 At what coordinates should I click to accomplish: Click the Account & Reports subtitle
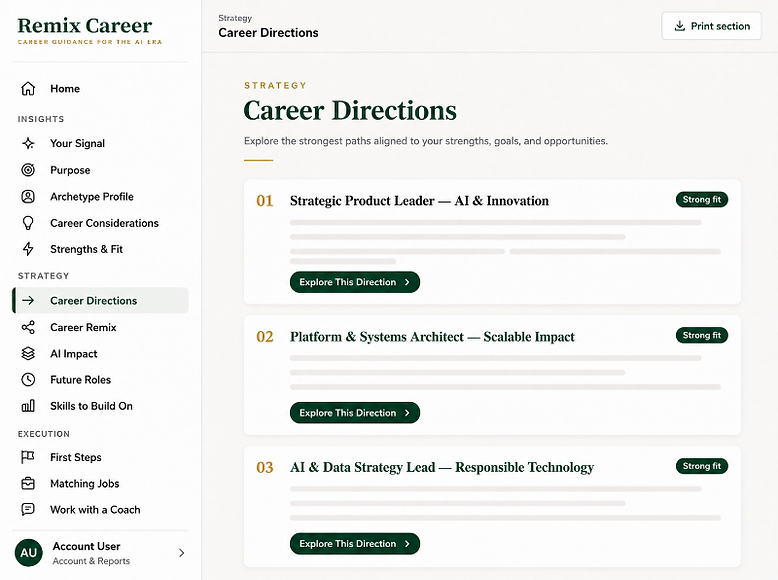91,561
